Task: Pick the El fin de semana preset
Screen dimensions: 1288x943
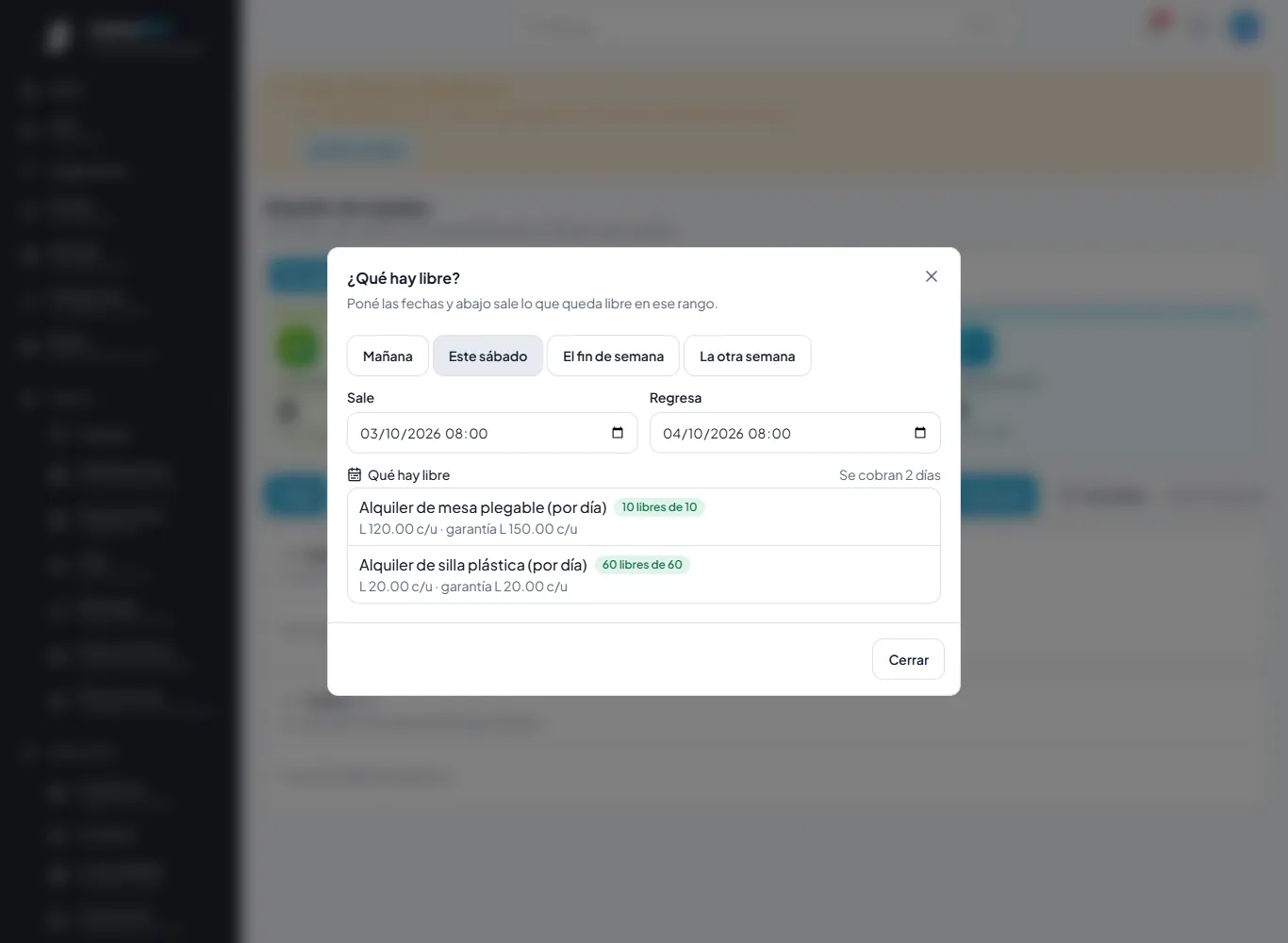Action: (613, 356)
